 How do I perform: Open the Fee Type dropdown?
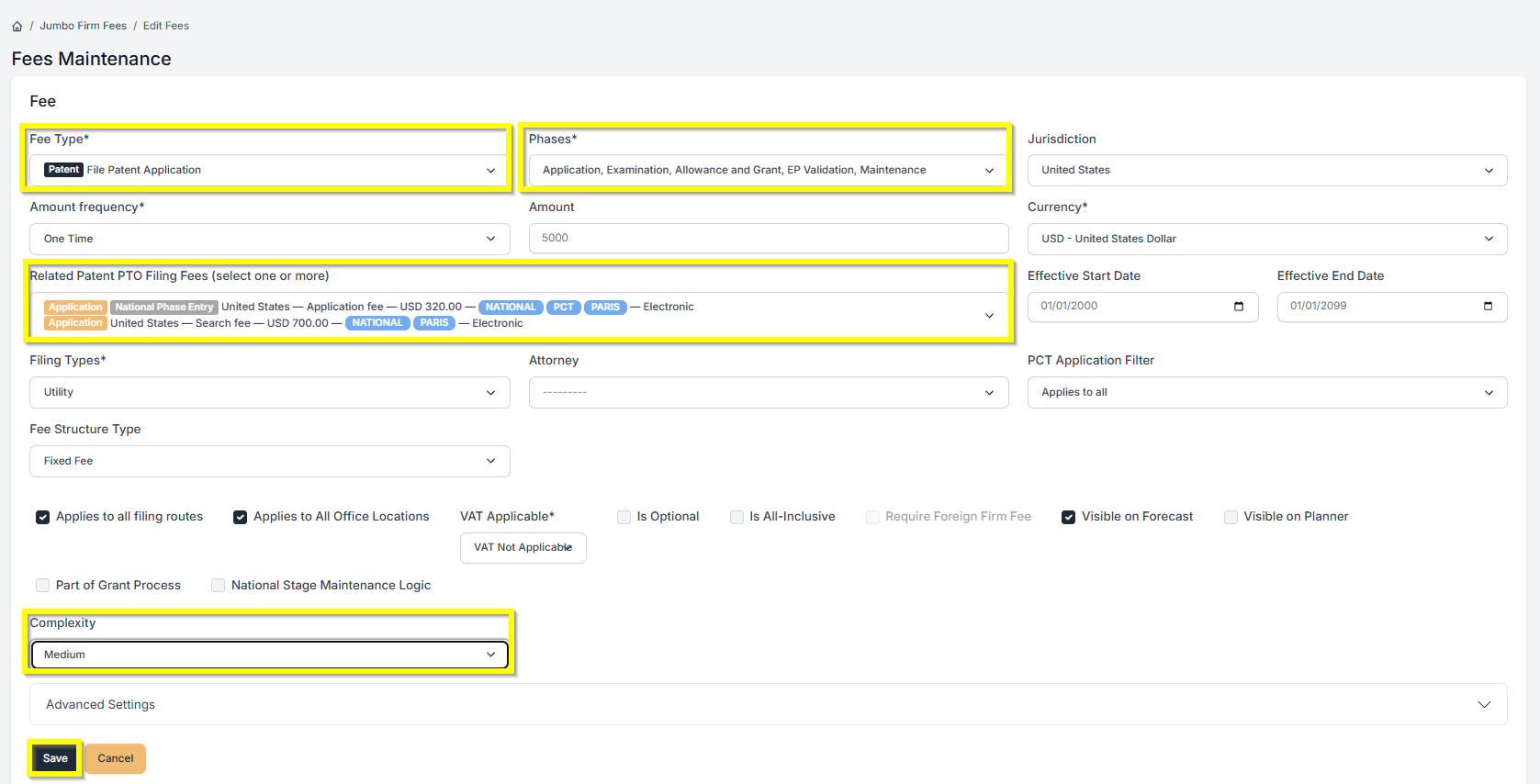click(x=269, y=171)
